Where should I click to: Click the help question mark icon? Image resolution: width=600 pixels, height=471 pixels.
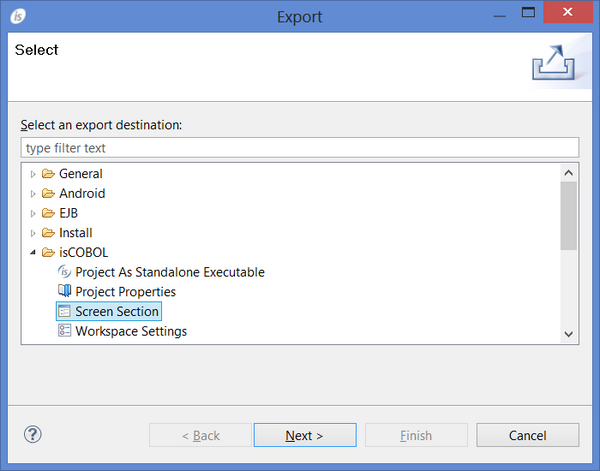tap(33, 435)
